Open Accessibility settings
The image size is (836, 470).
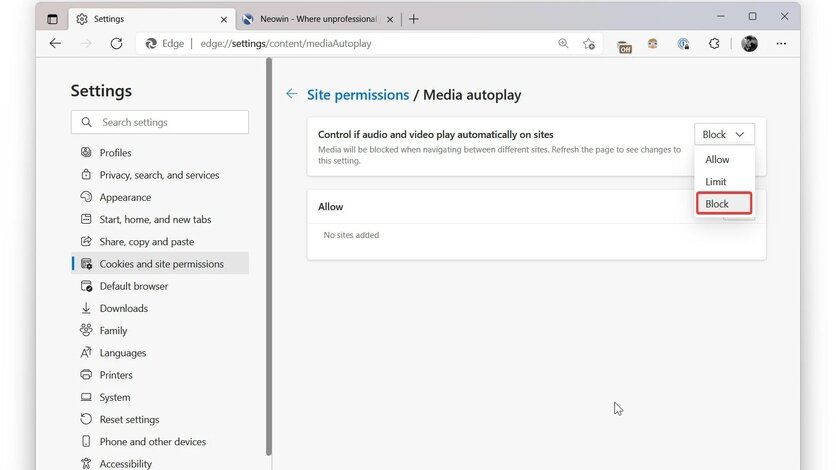coord(160,463)
